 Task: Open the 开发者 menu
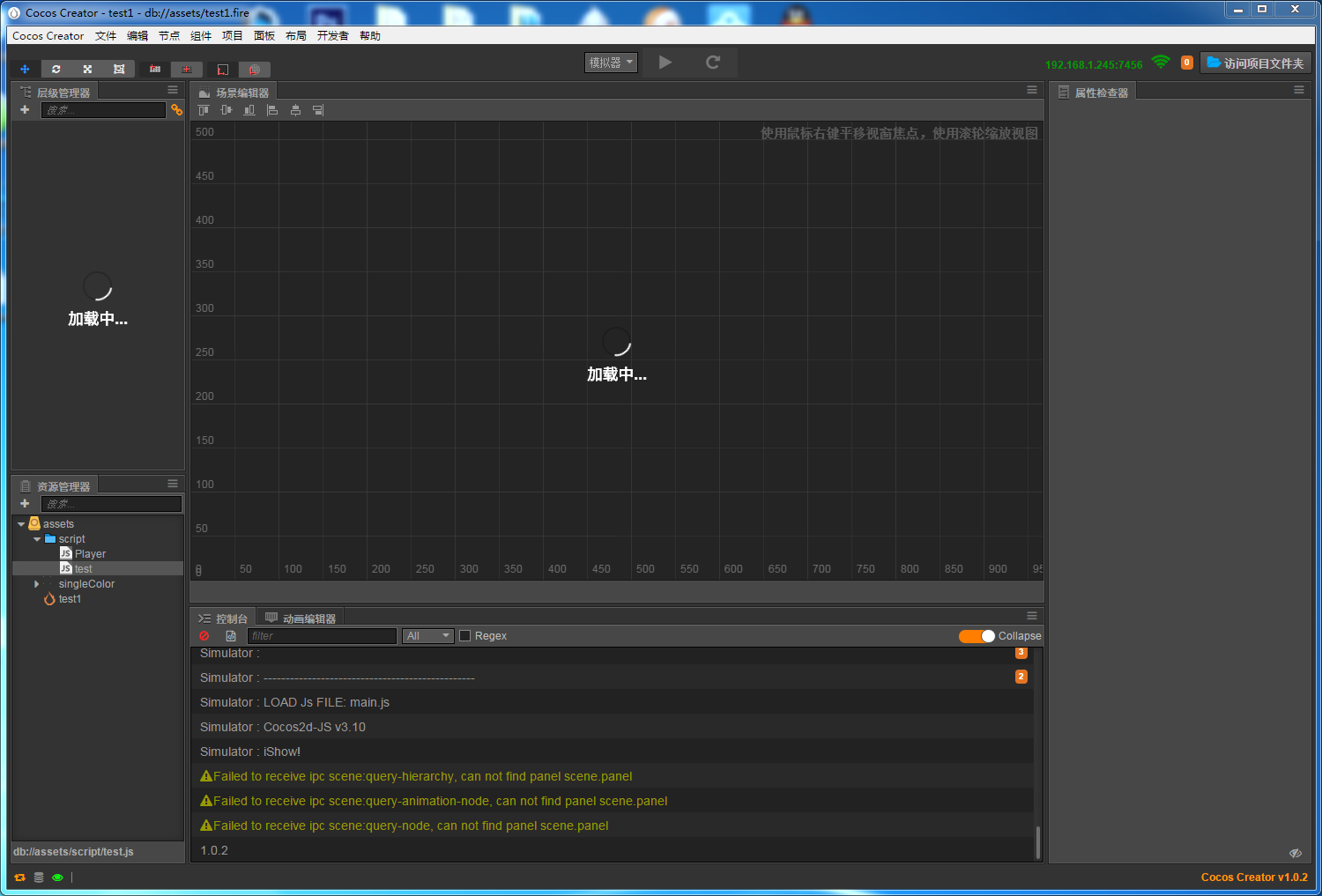[333, 36]
